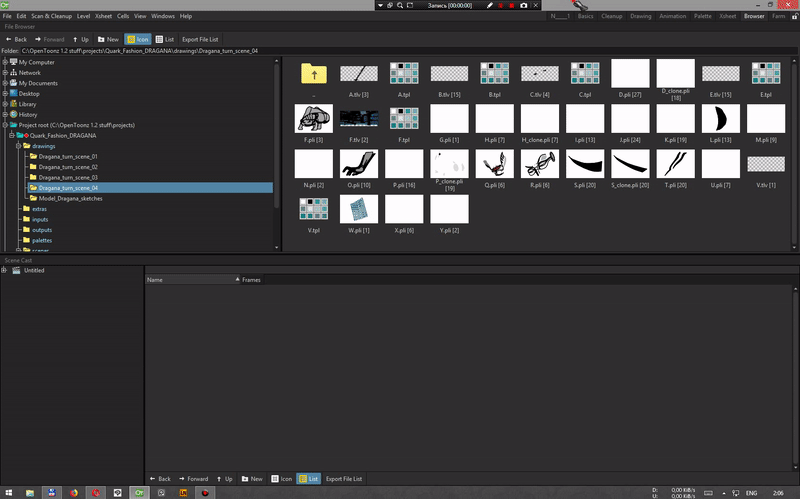This screenshot has width=800, height=499.
Task: Select the Model_Dragana_sketches folder
Action: pyautogui.click(x=70, y=198)
